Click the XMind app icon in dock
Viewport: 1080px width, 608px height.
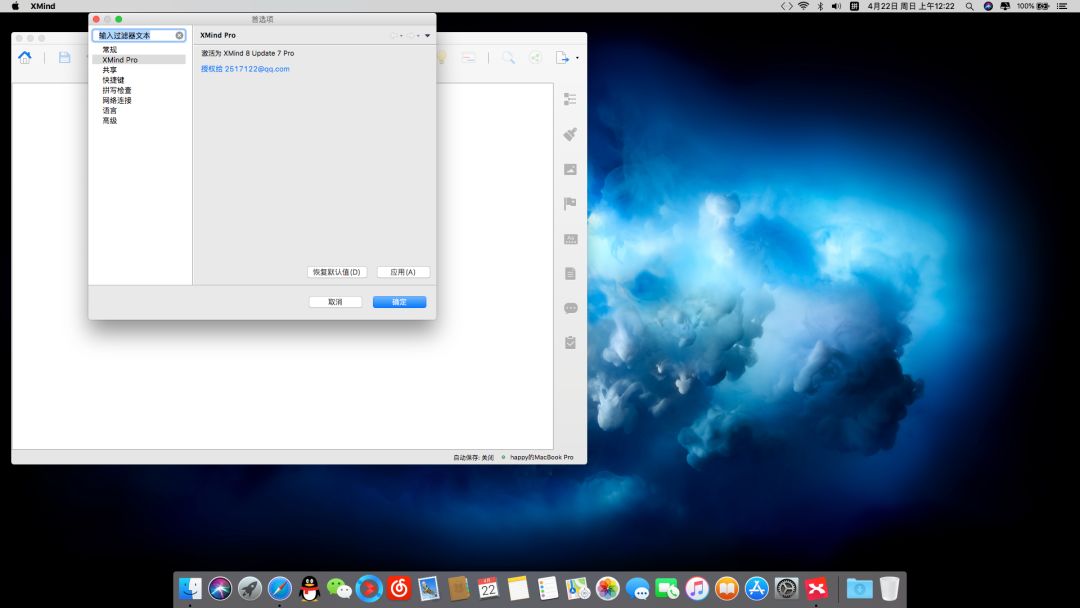[816, 589]
